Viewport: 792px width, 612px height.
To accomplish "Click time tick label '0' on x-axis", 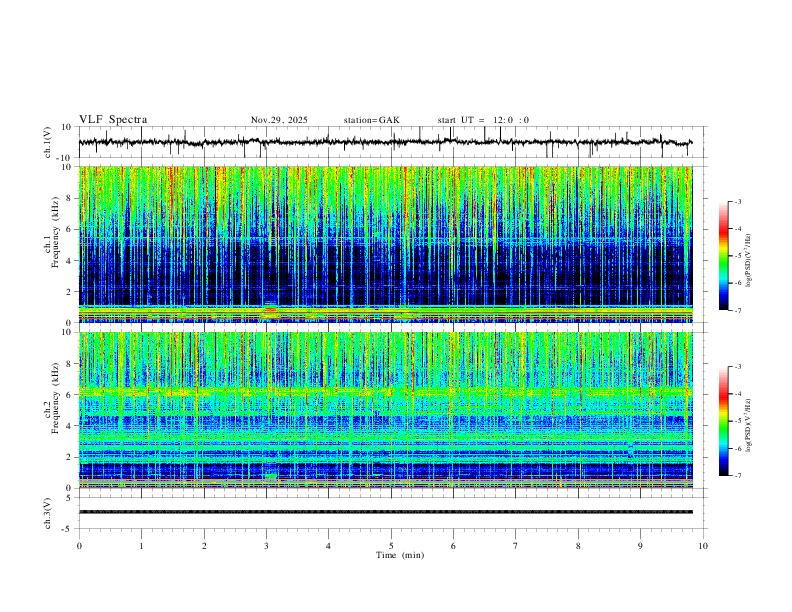I will click(79, 546).
